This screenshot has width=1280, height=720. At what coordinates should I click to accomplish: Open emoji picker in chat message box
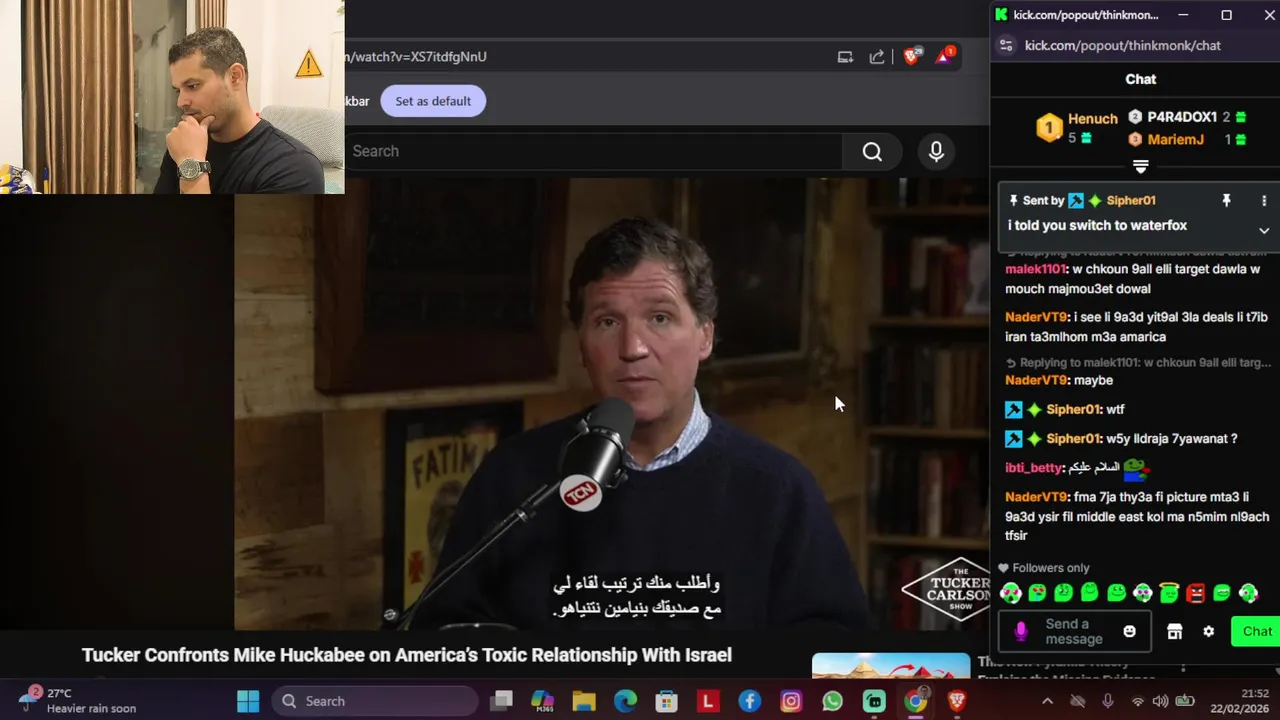[1129, 632]
